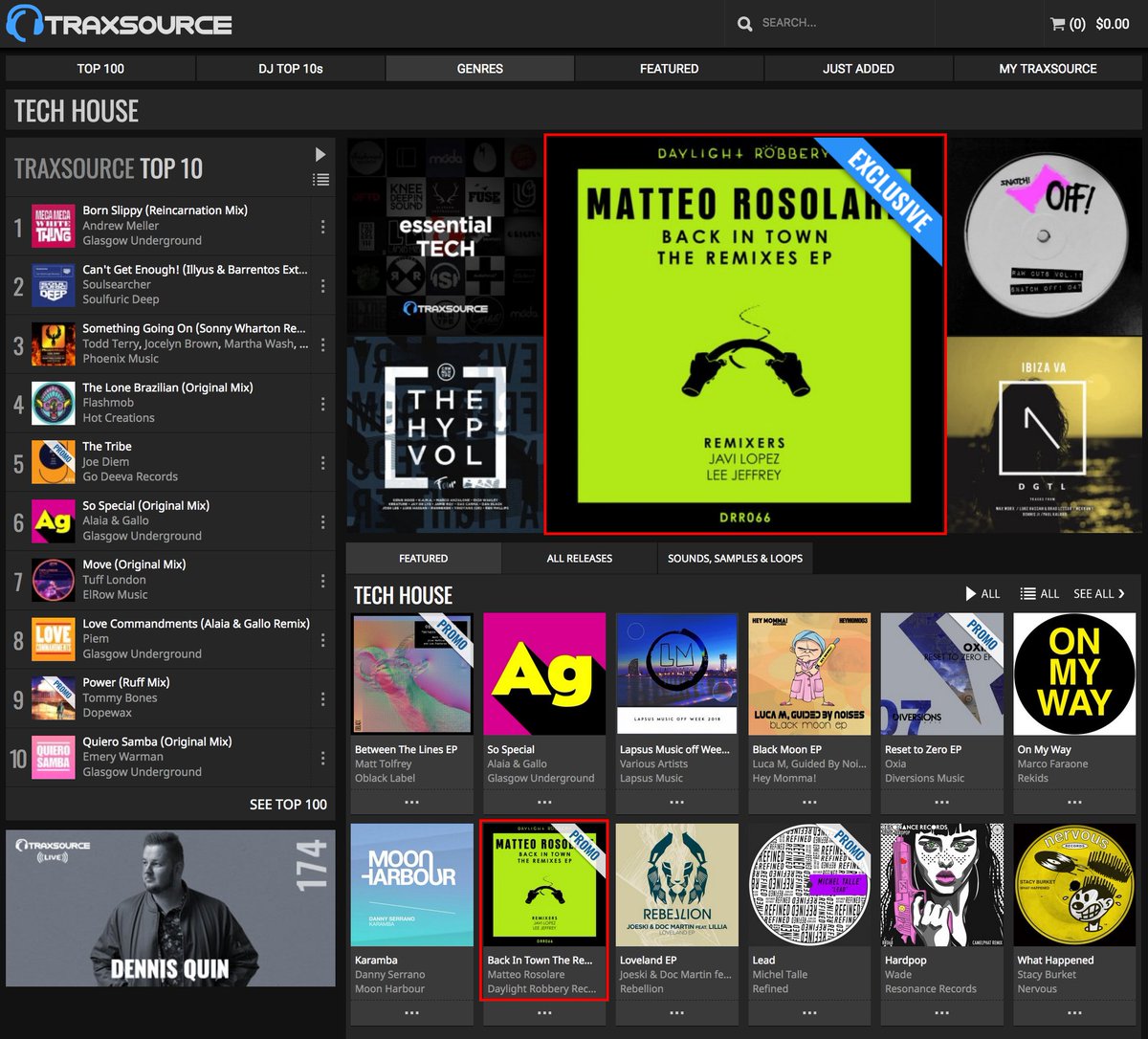Click the play ALL icon in Tech House section

pos(969,593)
